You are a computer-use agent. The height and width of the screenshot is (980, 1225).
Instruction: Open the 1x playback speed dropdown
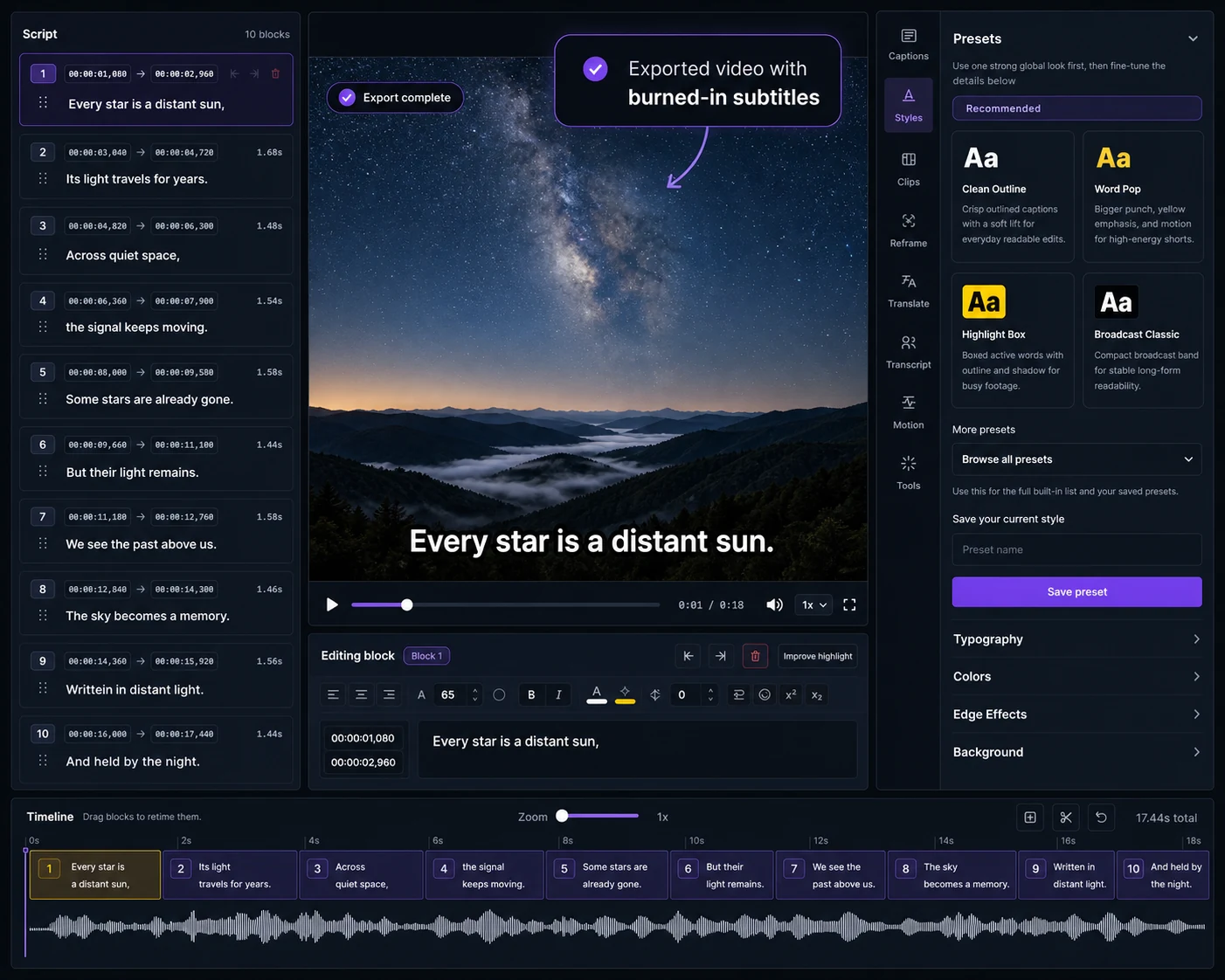point(813,604)
